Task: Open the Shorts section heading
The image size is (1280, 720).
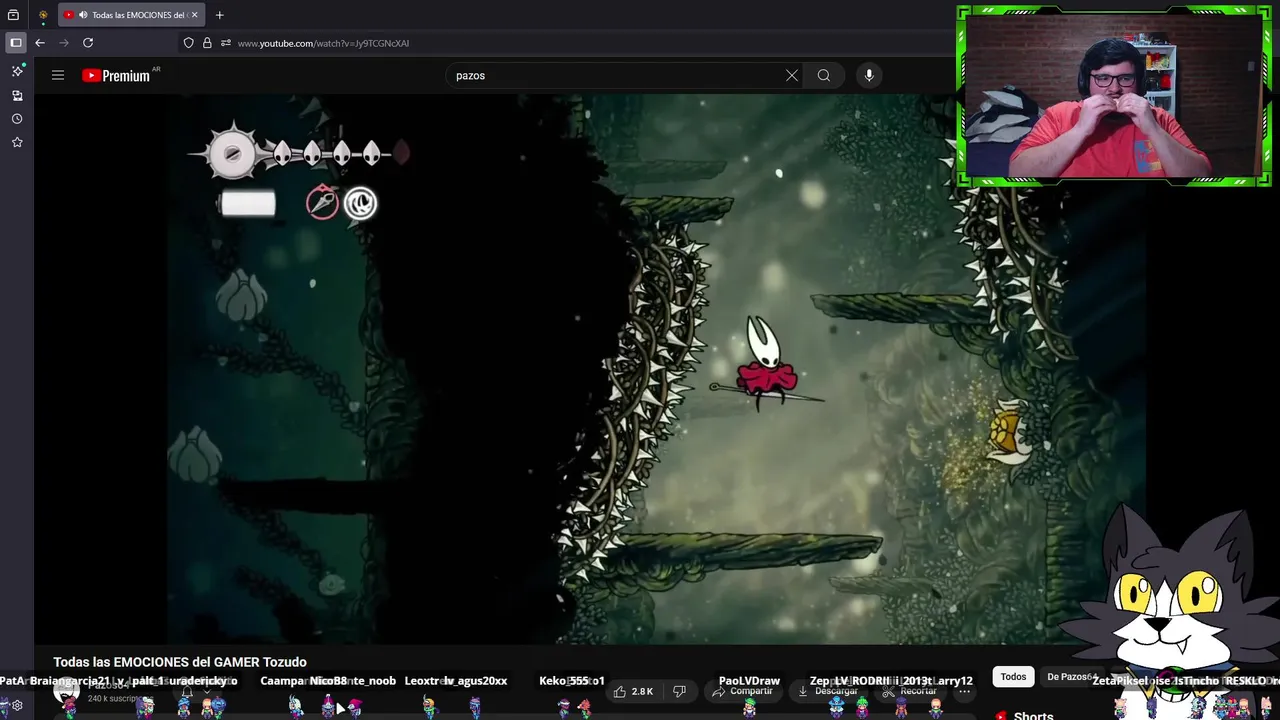Action: [1033, 716]
